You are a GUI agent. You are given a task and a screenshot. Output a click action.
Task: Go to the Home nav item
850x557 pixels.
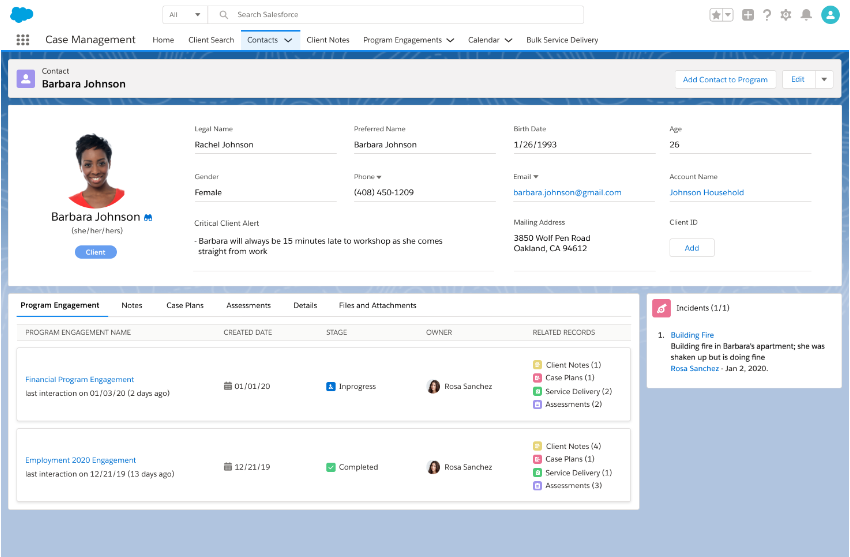tap(163, 40)
